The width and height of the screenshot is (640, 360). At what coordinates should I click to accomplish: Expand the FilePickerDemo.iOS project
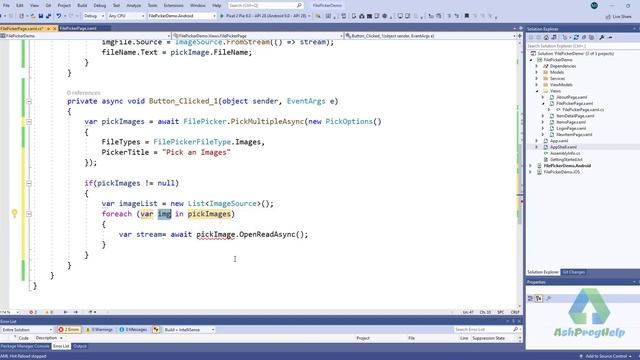[x=531, y=172]
